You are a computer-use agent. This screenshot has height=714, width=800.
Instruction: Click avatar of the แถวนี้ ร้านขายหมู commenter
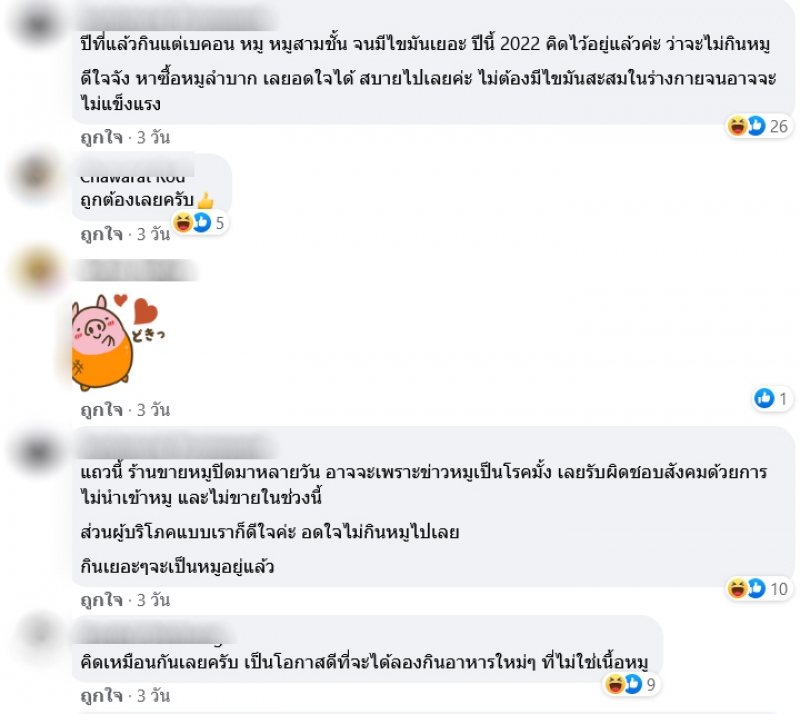38,453
